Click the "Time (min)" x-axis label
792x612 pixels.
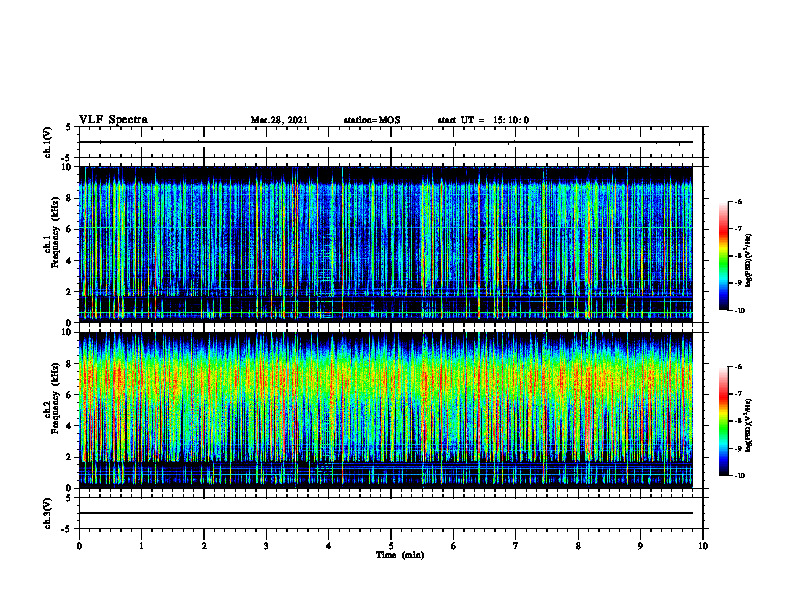point(400,555)
